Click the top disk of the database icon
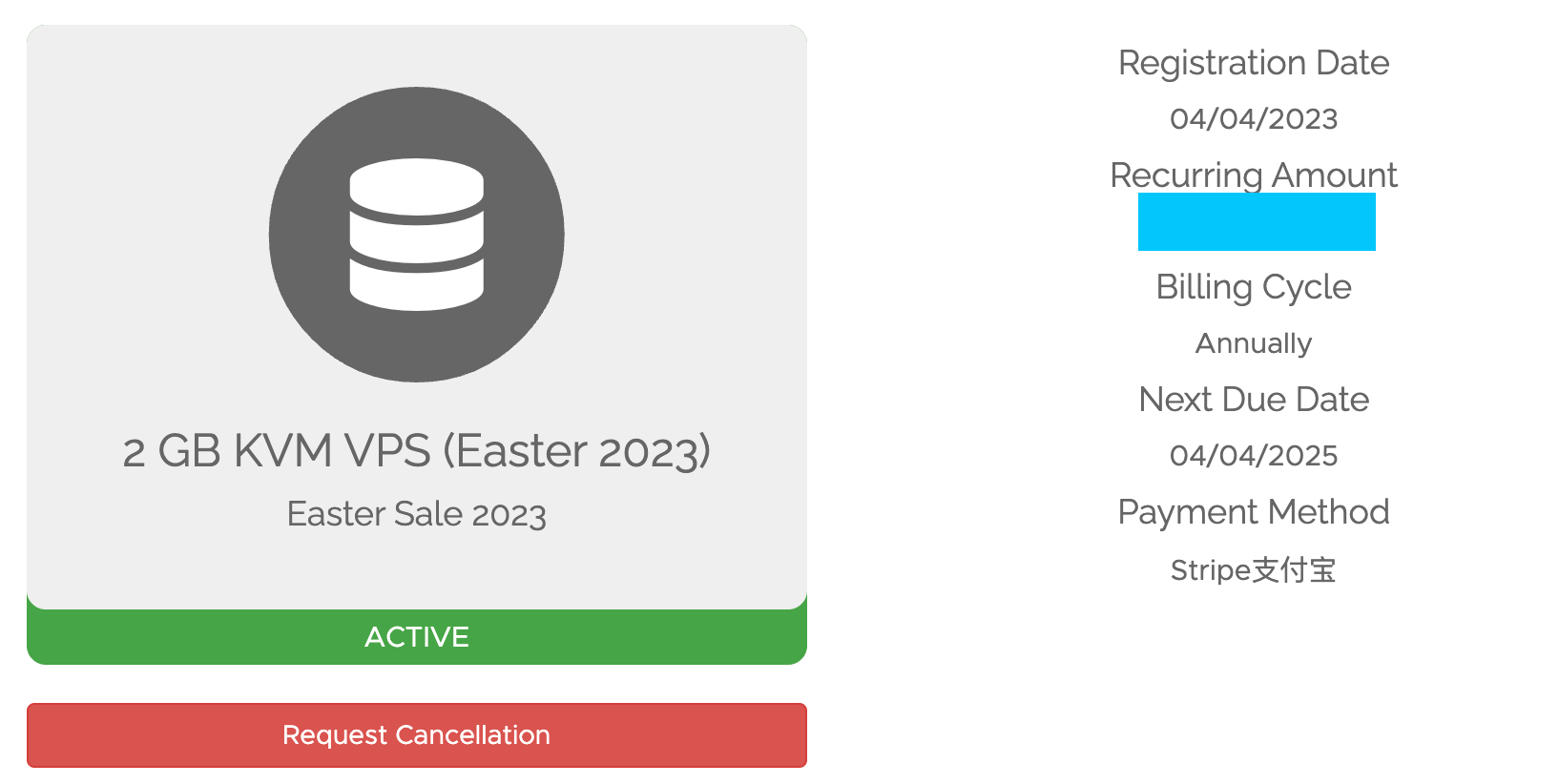The height and width of the screenshot is (784, 1559). click(x=416, y=186)
